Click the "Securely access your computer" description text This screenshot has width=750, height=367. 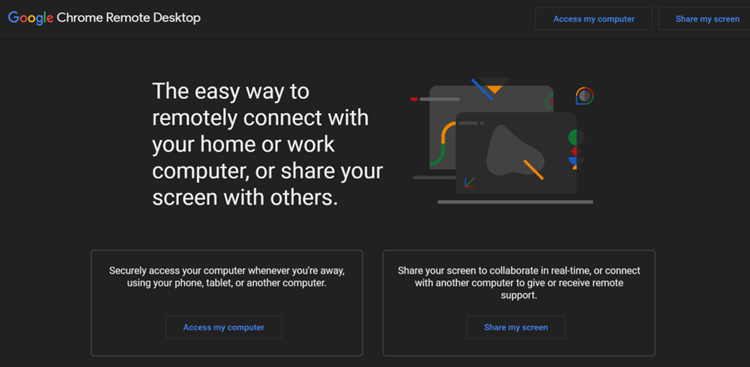click(x=227, y=277)
